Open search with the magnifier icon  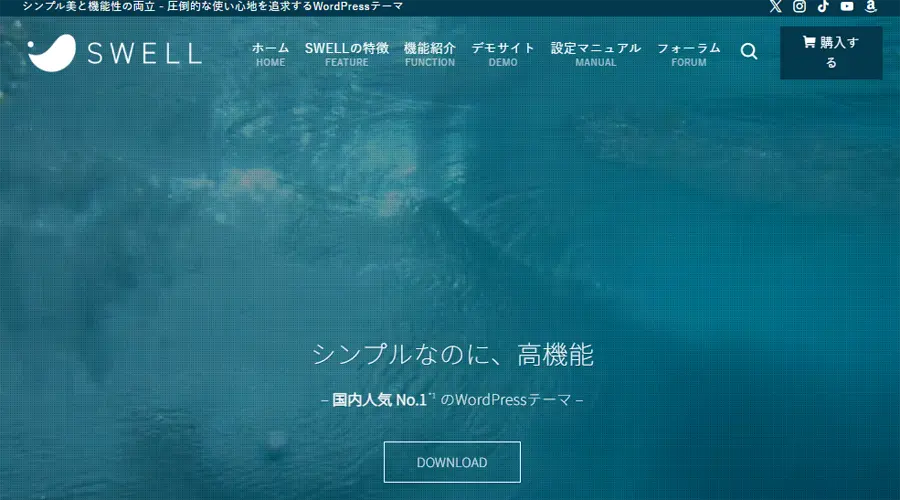point(749,52)
